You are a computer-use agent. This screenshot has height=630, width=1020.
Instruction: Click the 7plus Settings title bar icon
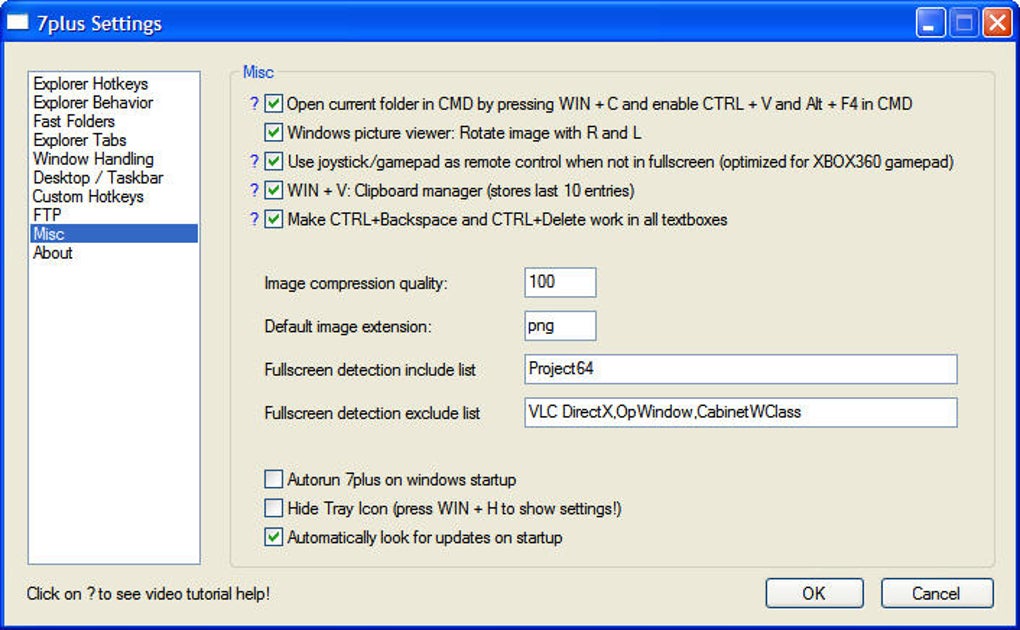[18, 23]
